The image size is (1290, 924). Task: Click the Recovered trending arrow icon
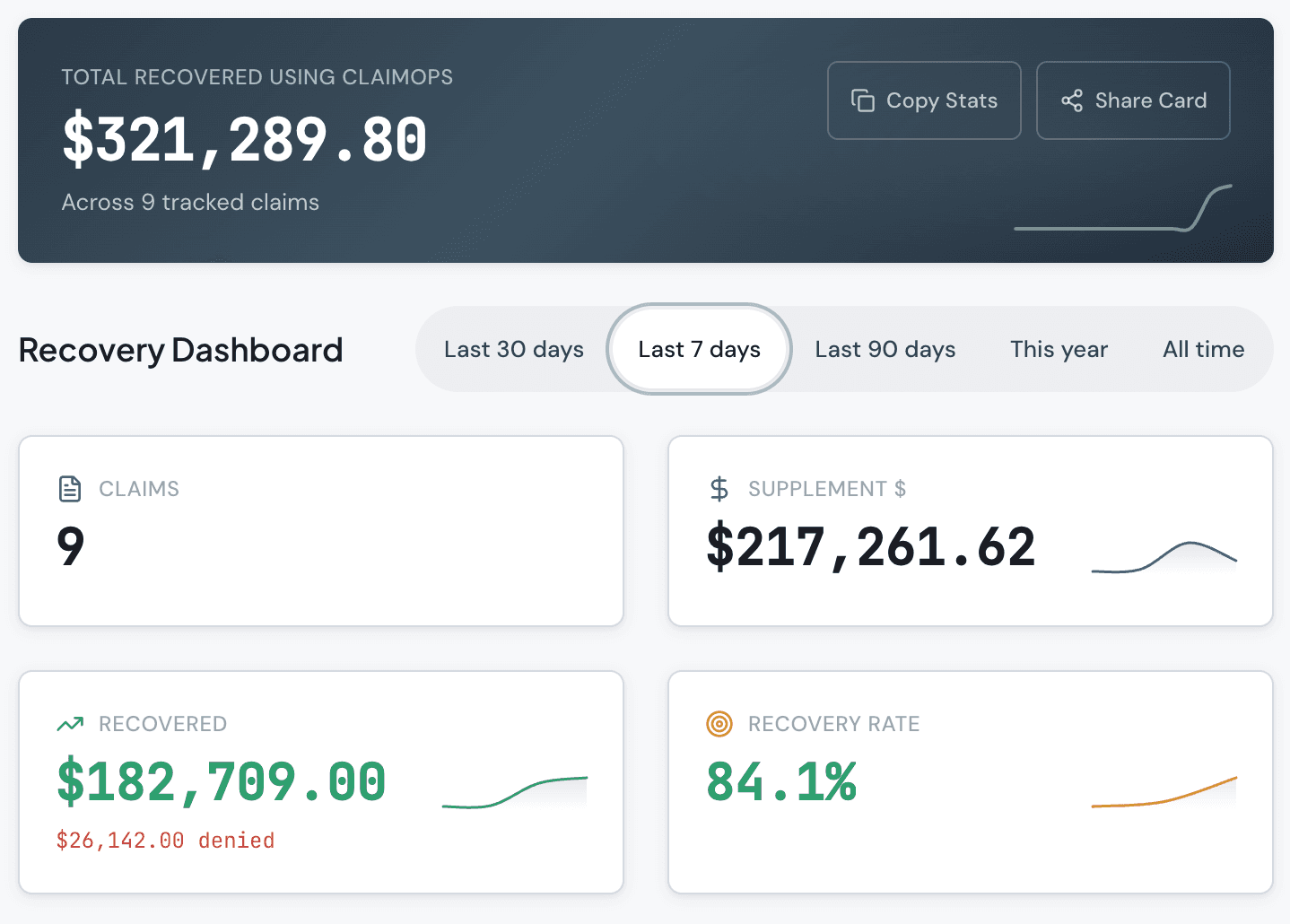70,724
